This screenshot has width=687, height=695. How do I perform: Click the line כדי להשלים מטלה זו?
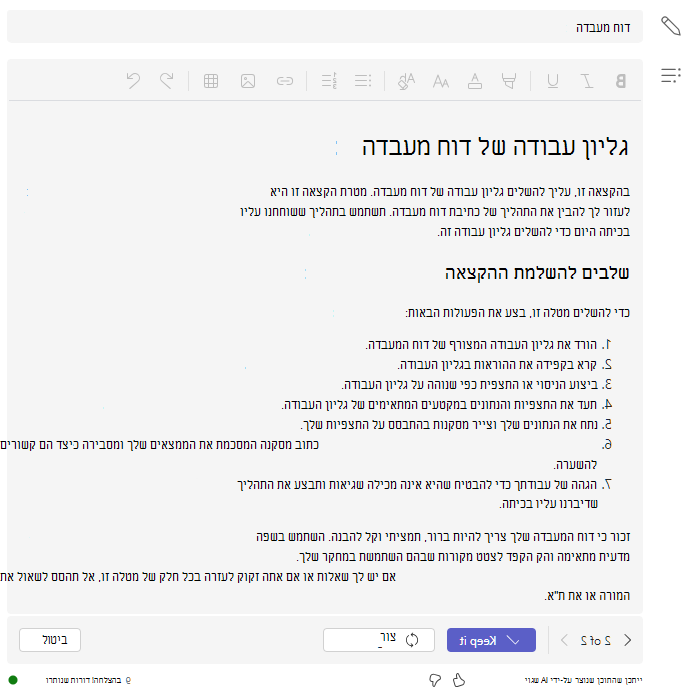click(x=517, y=312)
